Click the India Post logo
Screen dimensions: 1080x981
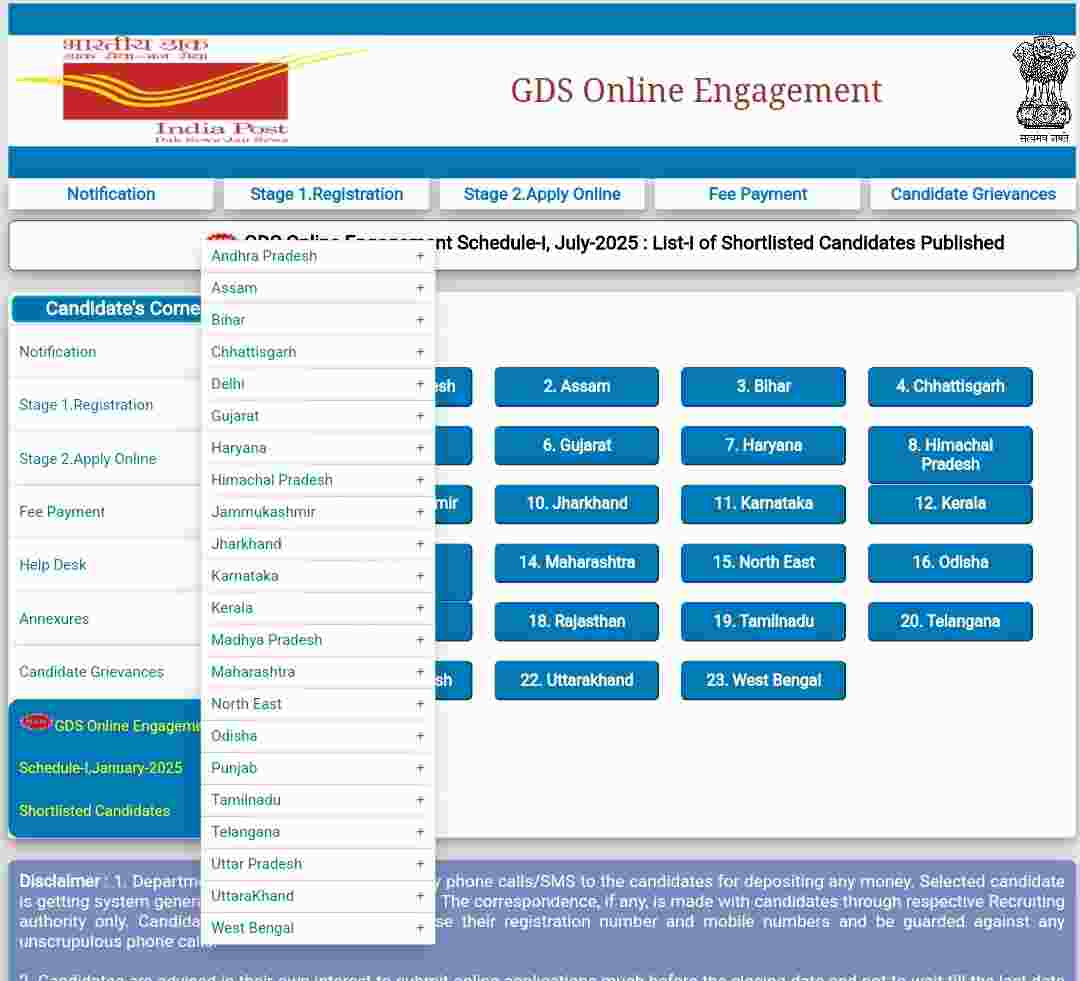pos(176,90)
